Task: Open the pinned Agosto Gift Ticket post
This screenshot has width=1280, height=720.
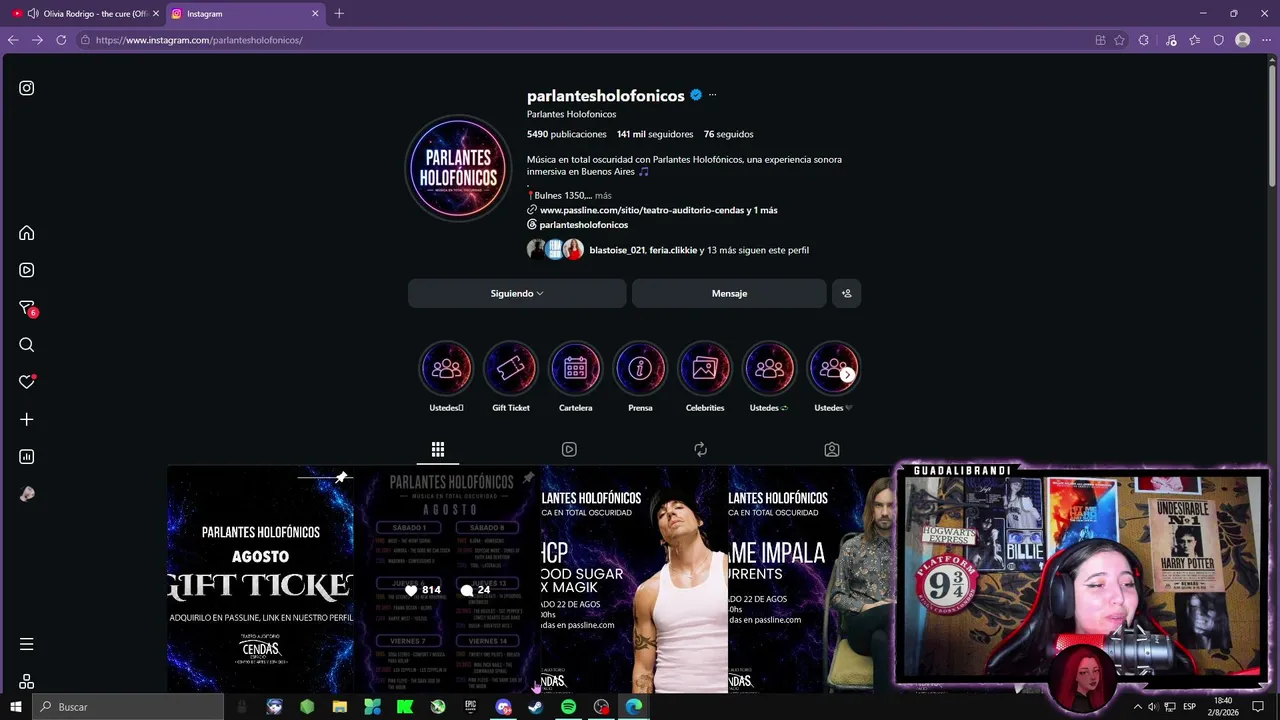Action: tap(261, 579)
